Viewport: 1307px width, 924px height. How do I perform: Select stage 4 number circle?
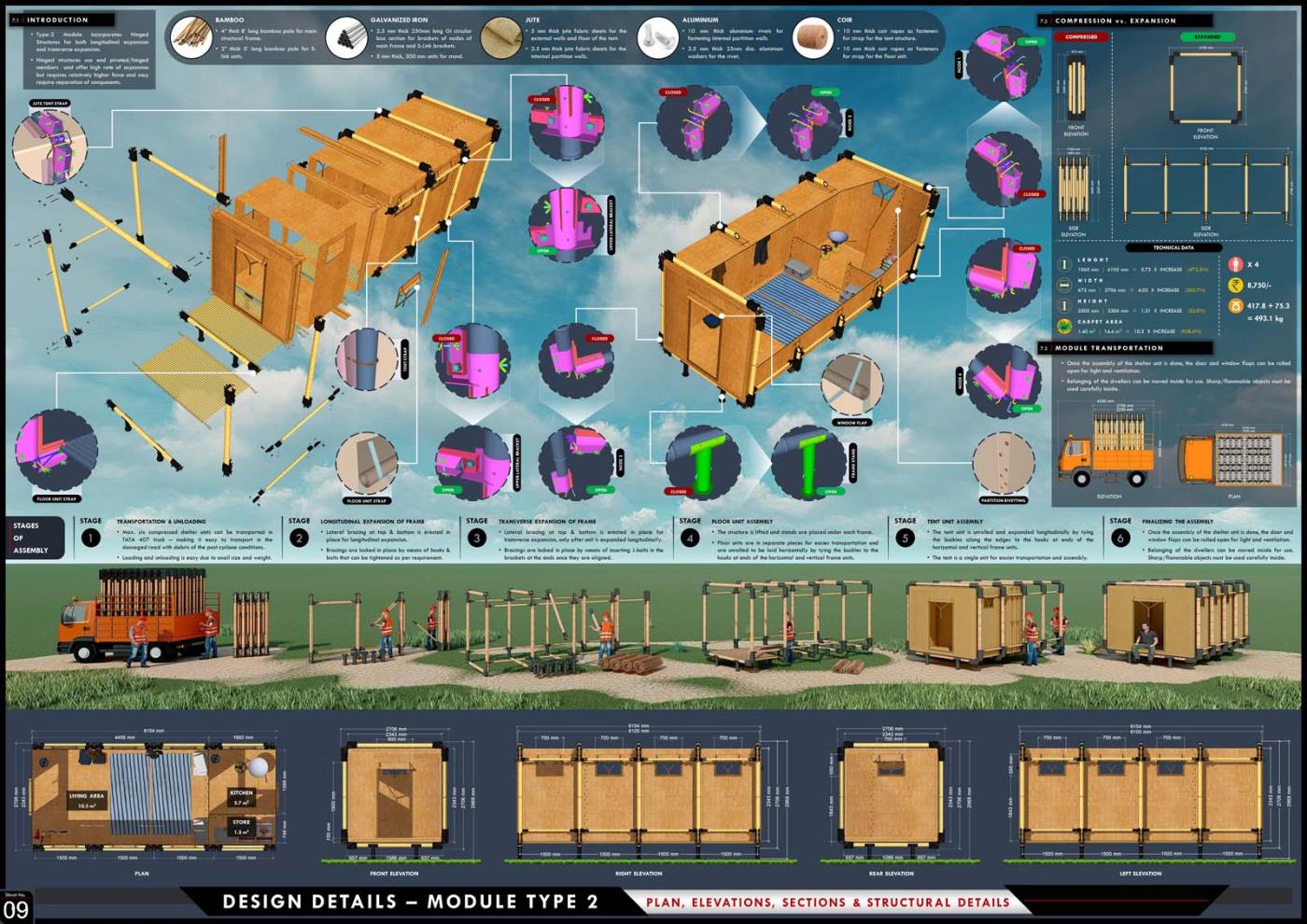pos(690,538)
